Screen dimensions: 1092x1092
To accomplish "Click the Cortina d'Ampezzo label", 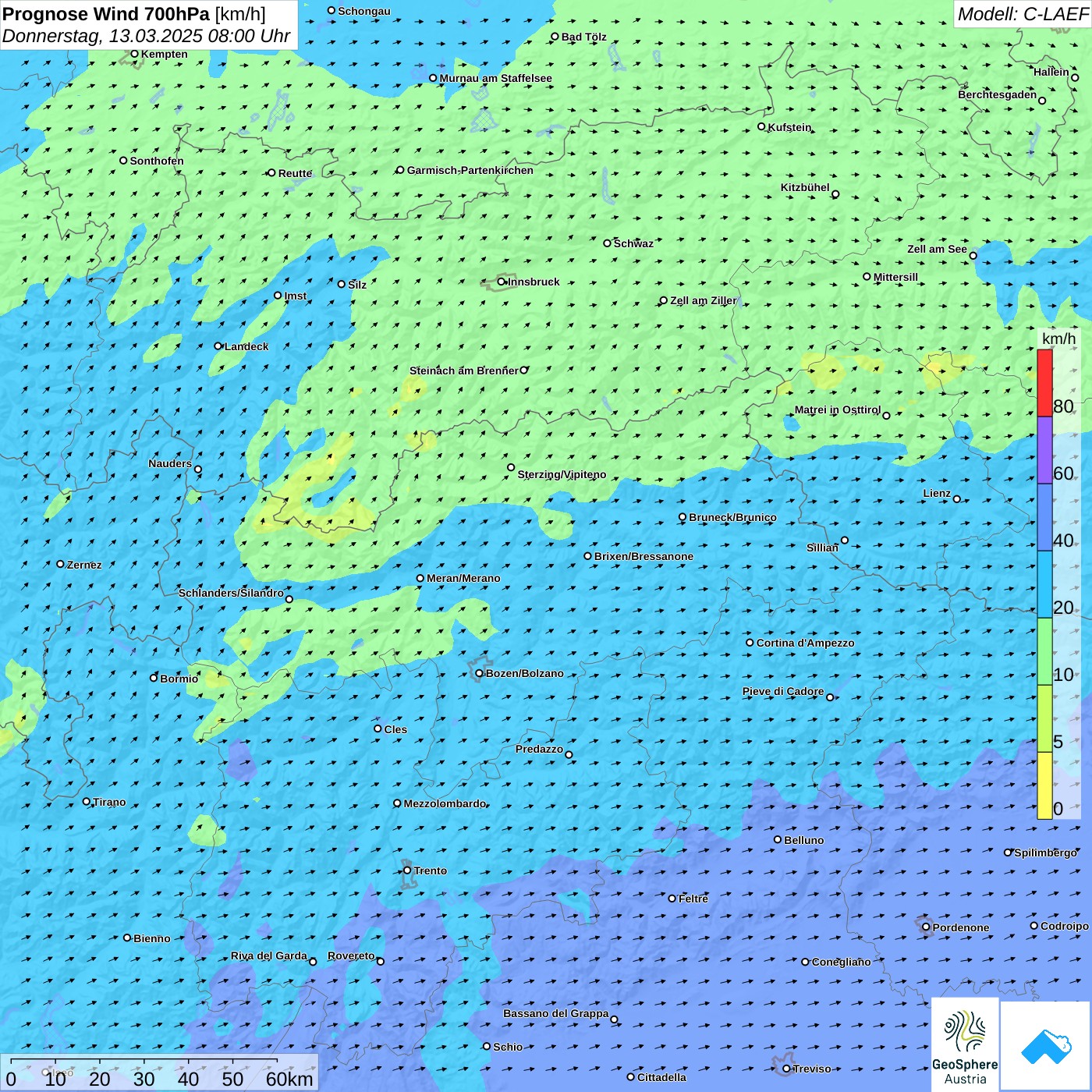I will 806,643.
